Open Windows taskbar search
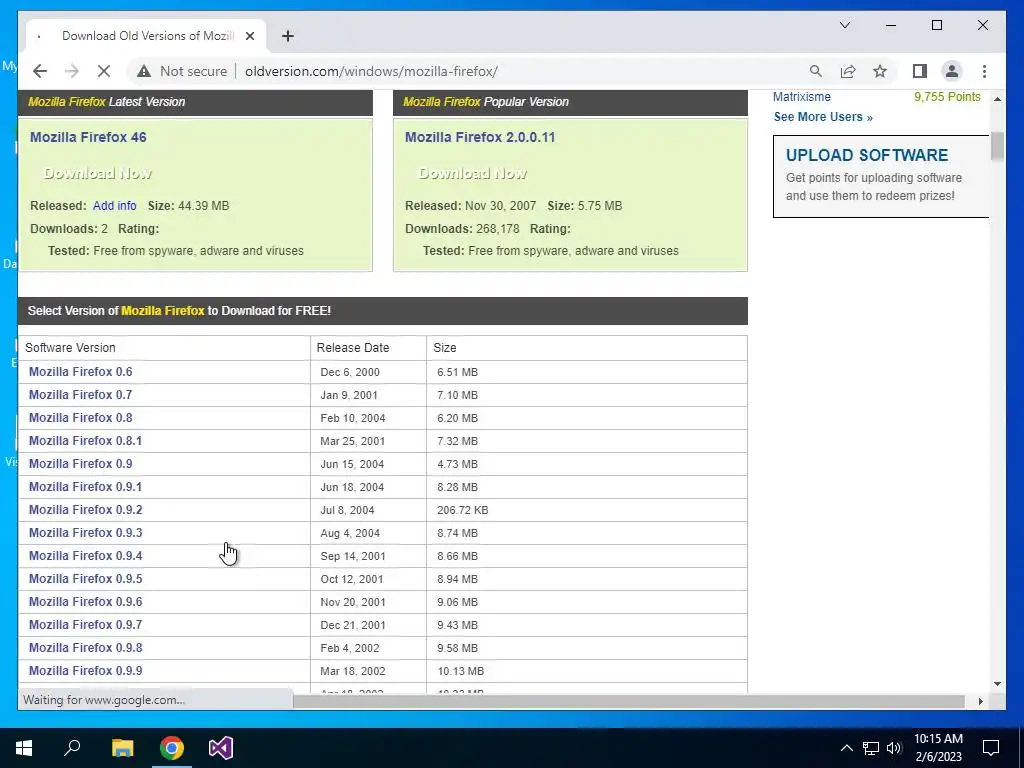The image size is (1024, 768). click(72, 748)
